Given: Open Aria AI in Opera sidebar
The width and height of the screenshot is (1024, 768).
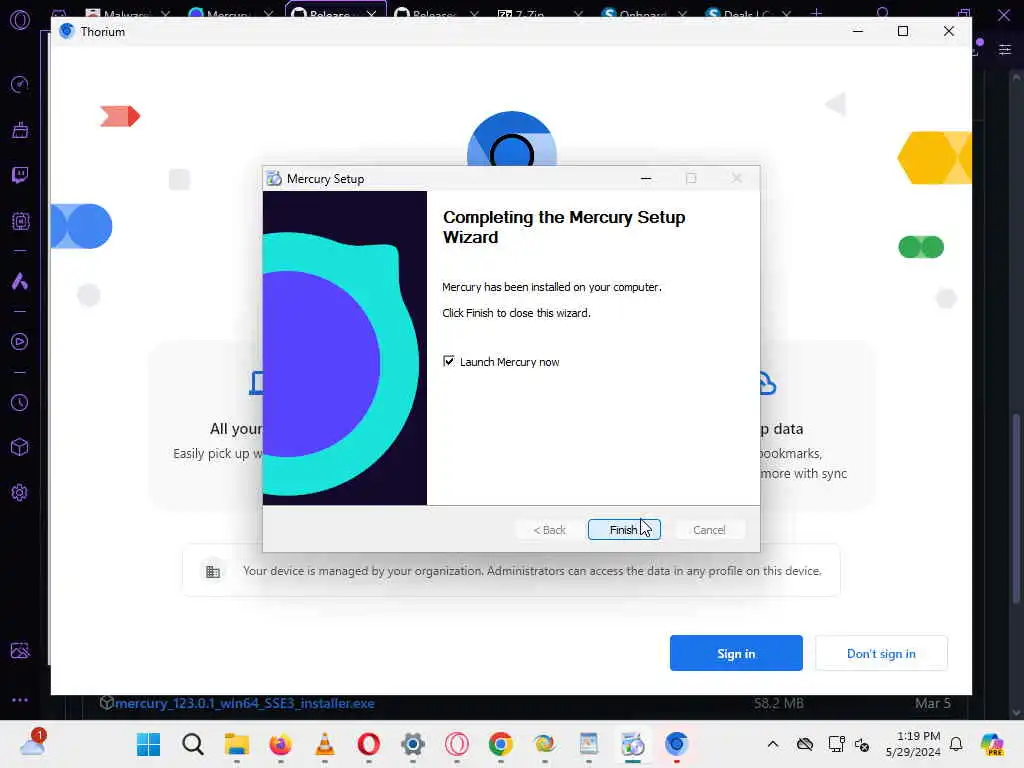Looking at the screenshot, I should pos(20,281).
